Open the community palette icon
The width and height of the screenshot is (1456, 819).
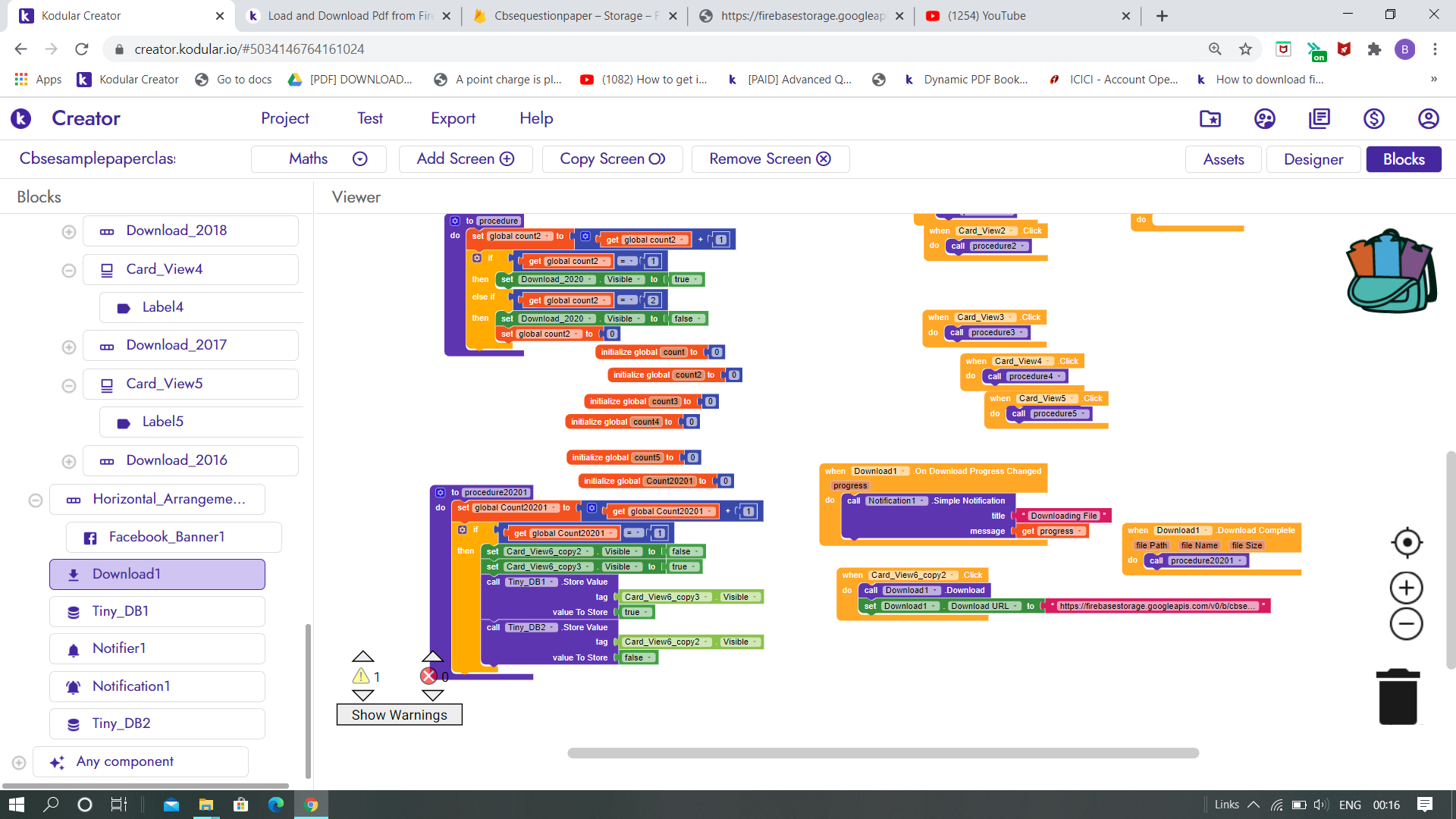click(1264, 118)
